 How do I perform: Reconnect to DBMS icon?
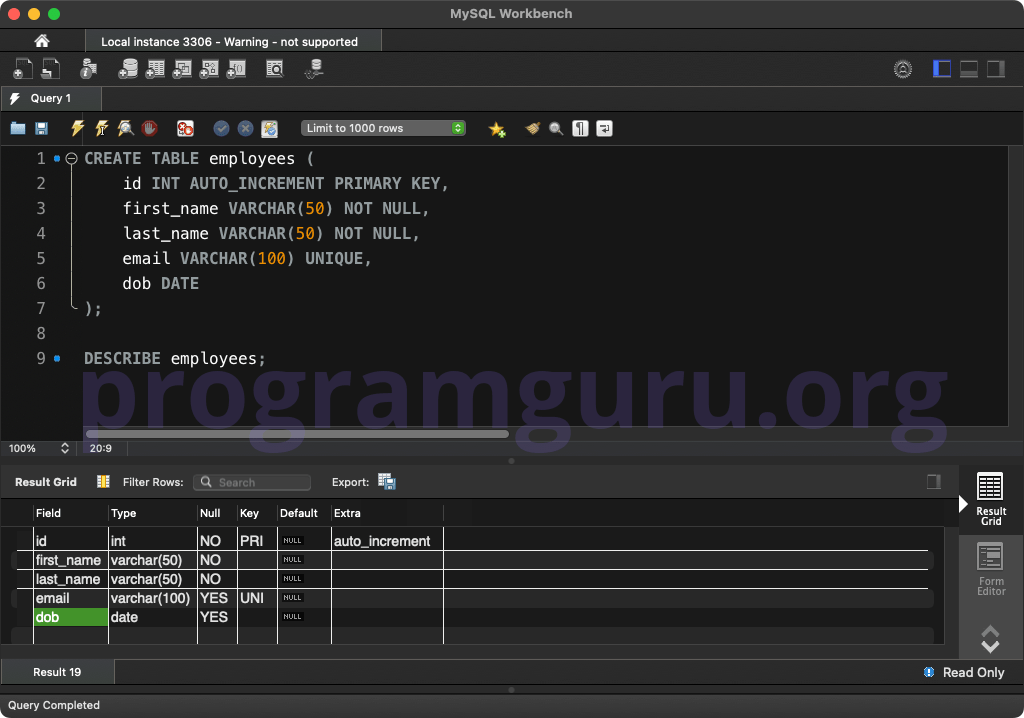coord(314,69)
